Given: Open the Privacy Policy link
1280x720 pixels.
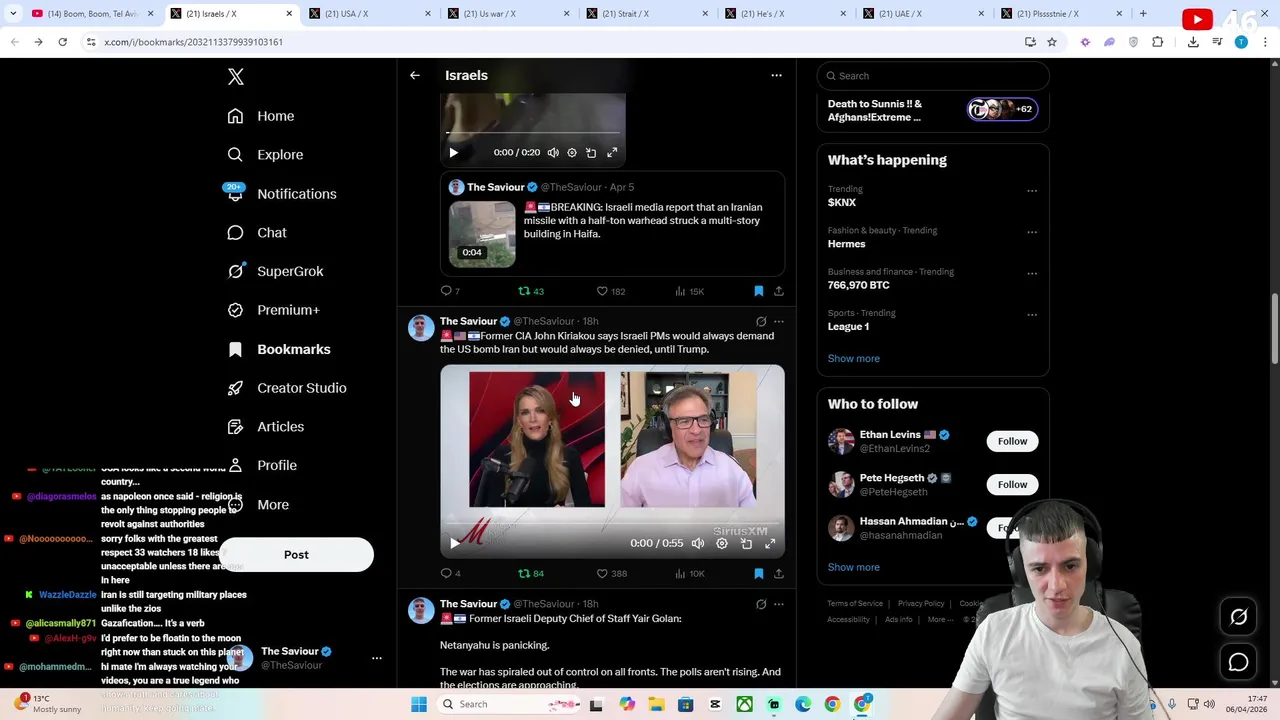Looking at the screenshot, I should pyautogui.click(x=921, y=604).
